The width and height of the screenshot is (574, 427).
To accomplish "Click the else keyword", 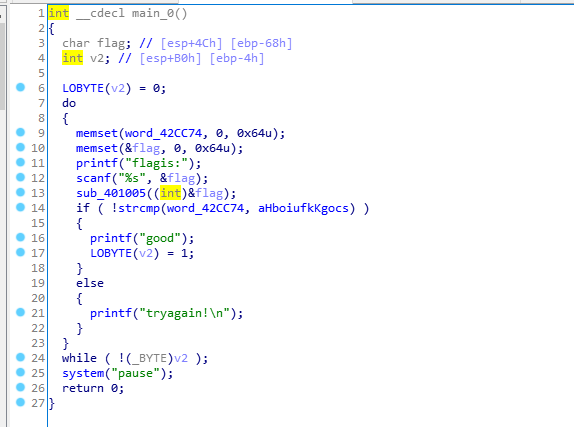I will 90,283.
